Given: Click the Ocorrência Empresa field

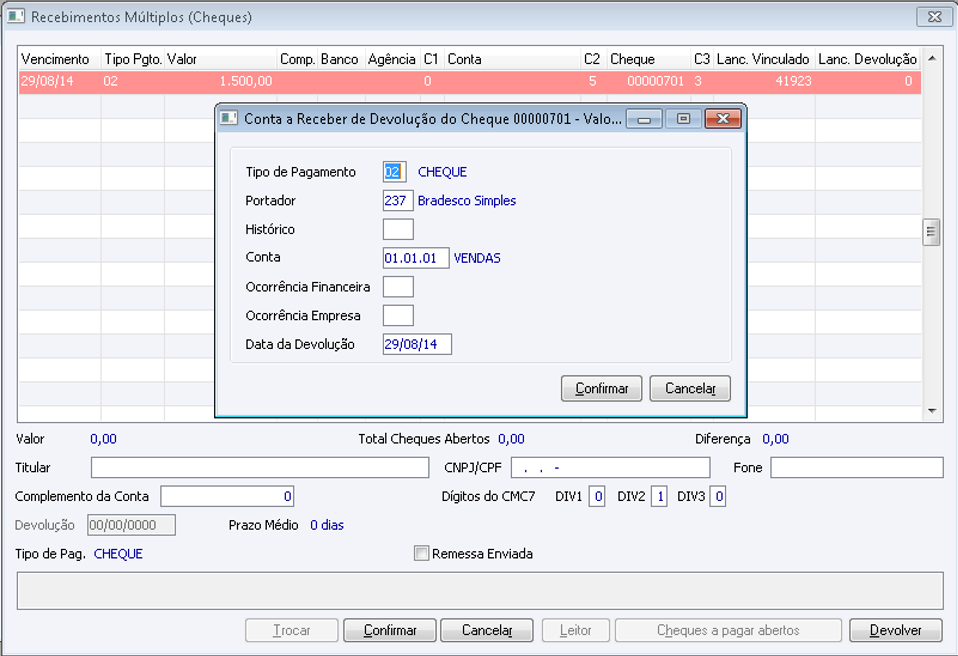Looking at the screenshot, I should tap(398, 315).
